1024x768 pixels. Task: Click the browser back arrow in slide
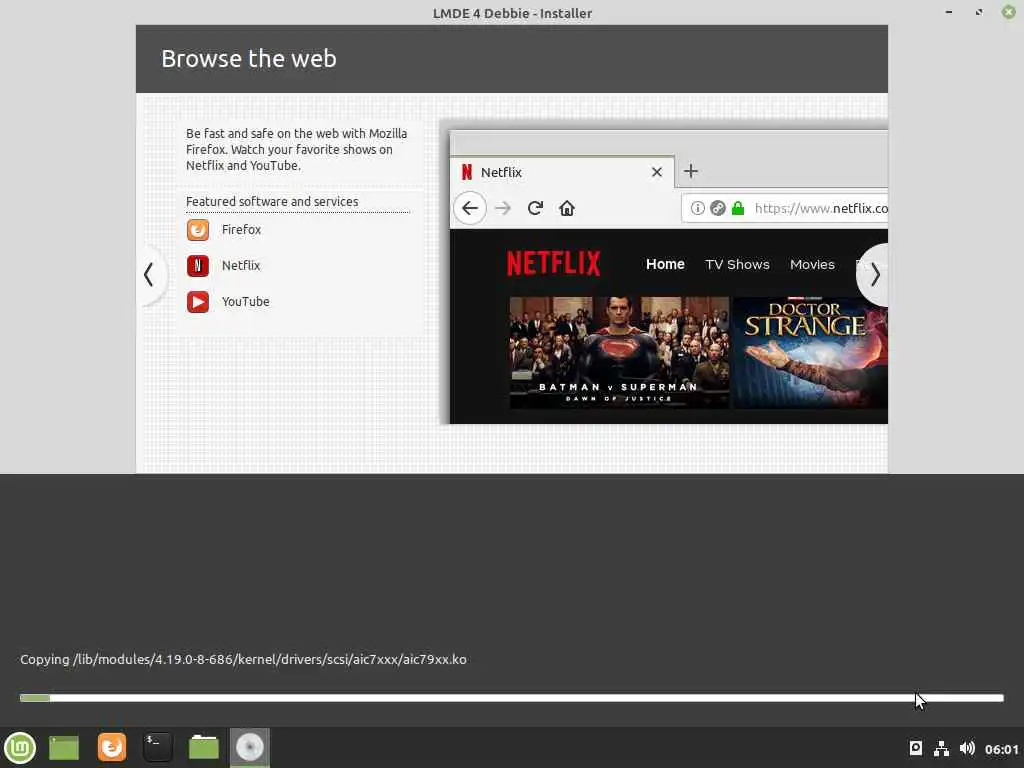pyautogui.click(x=470, y=208)
